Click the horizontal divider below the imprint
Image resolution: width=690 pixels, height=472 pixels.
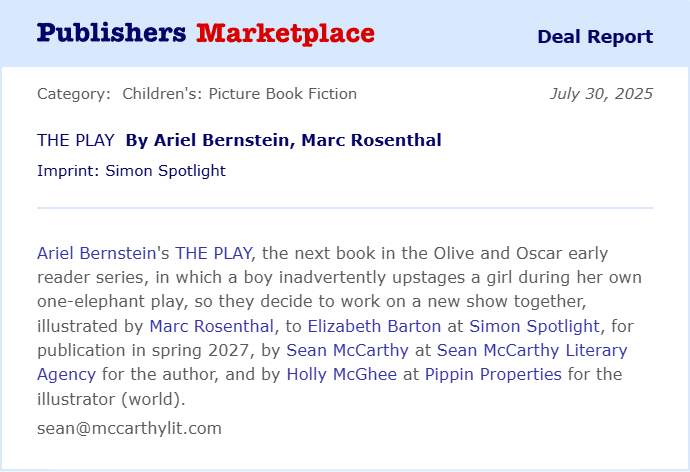pos(345,208)
